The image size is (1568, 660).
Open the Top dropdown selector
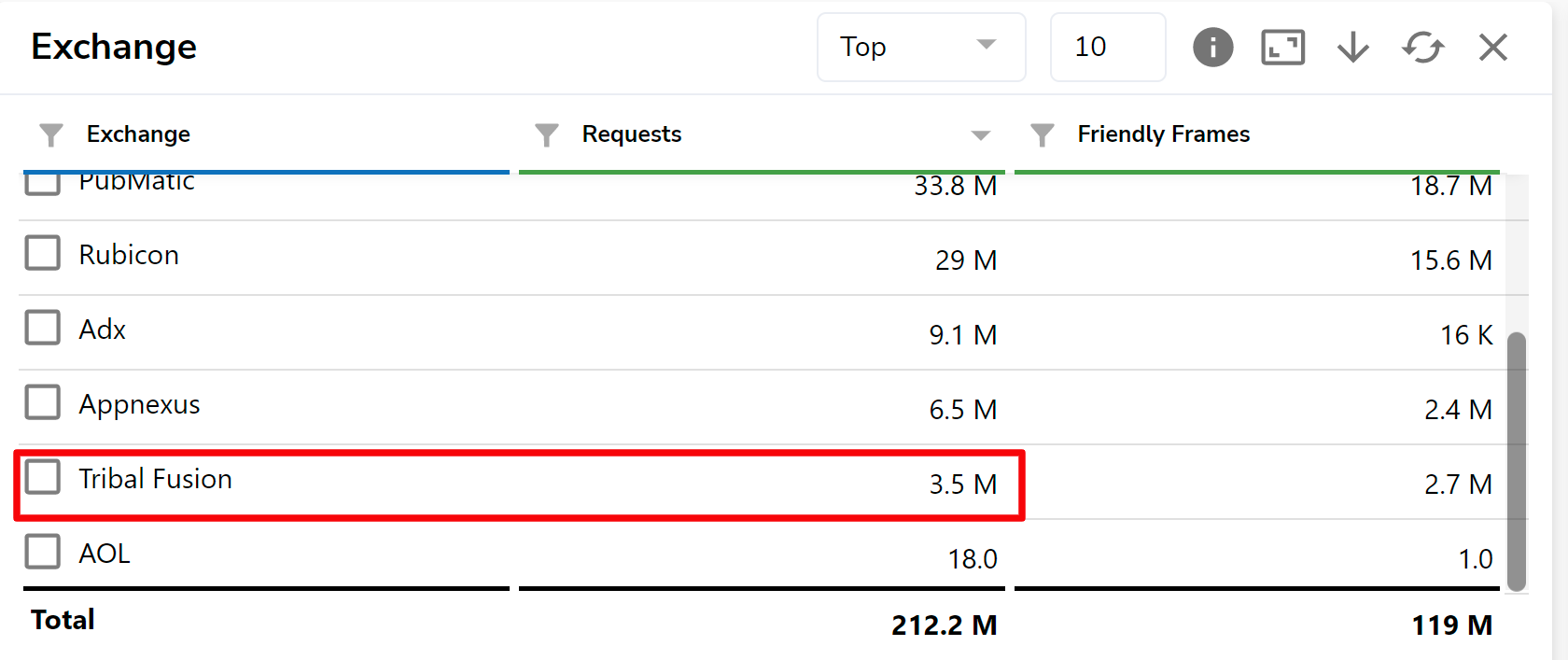tap(920, 47)
